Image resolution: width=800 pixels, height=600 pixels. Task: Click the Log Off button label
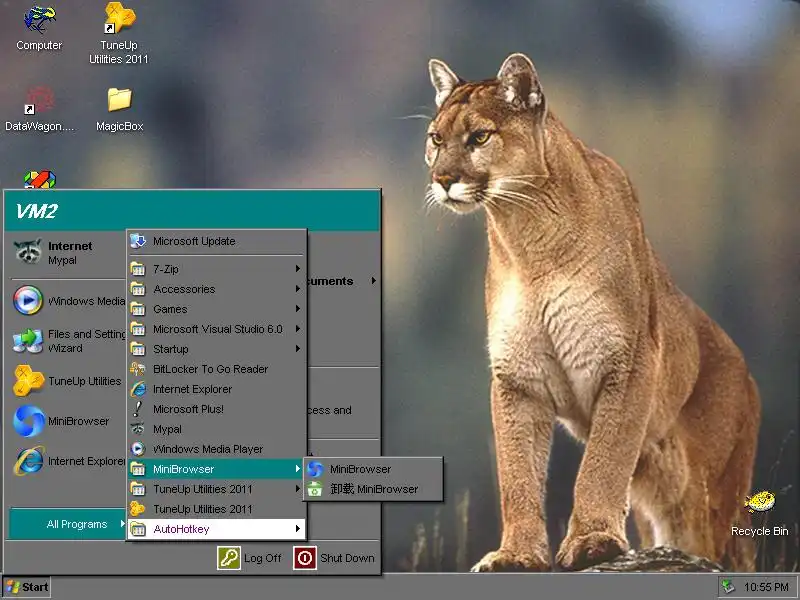click(263, 558)
